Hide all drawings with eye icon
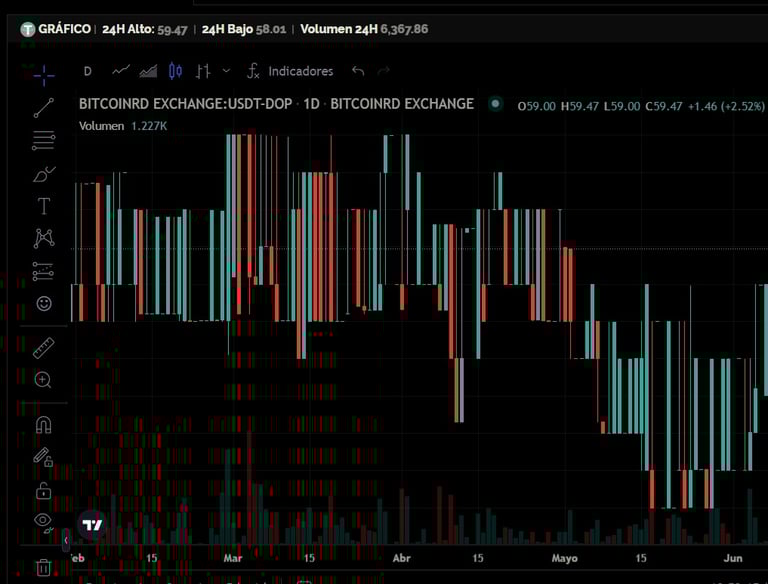This screenshot has height=584, width=768. point(44,522)
